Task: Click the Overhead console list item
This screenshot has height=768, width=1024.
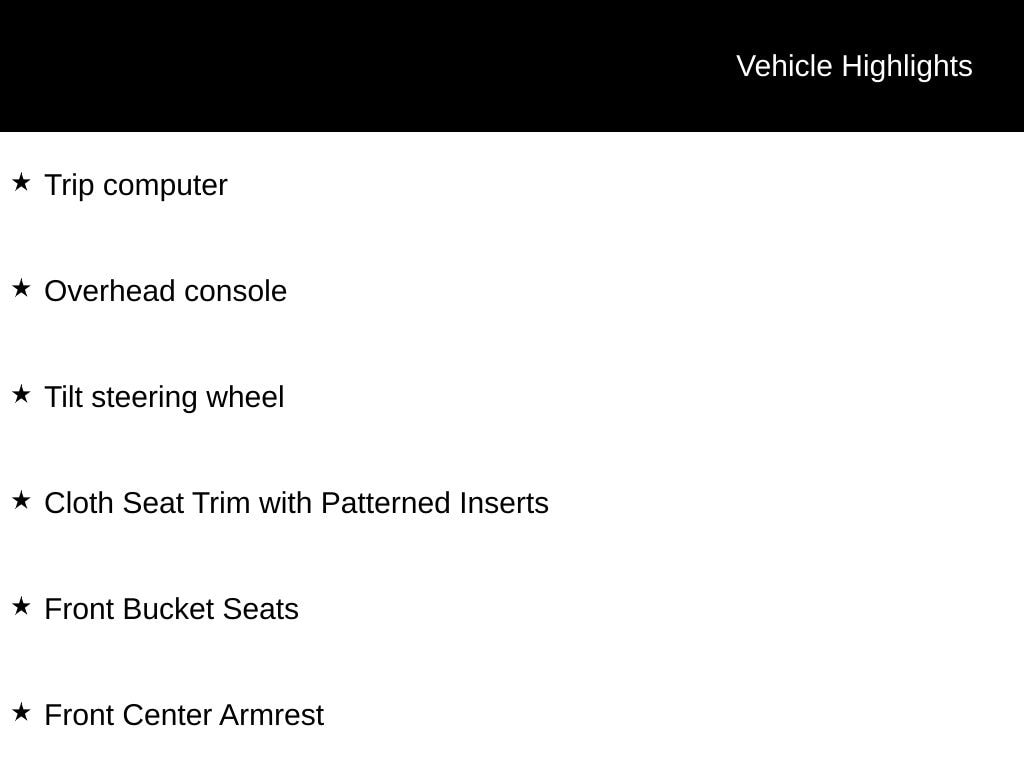Action: [166, 292]
